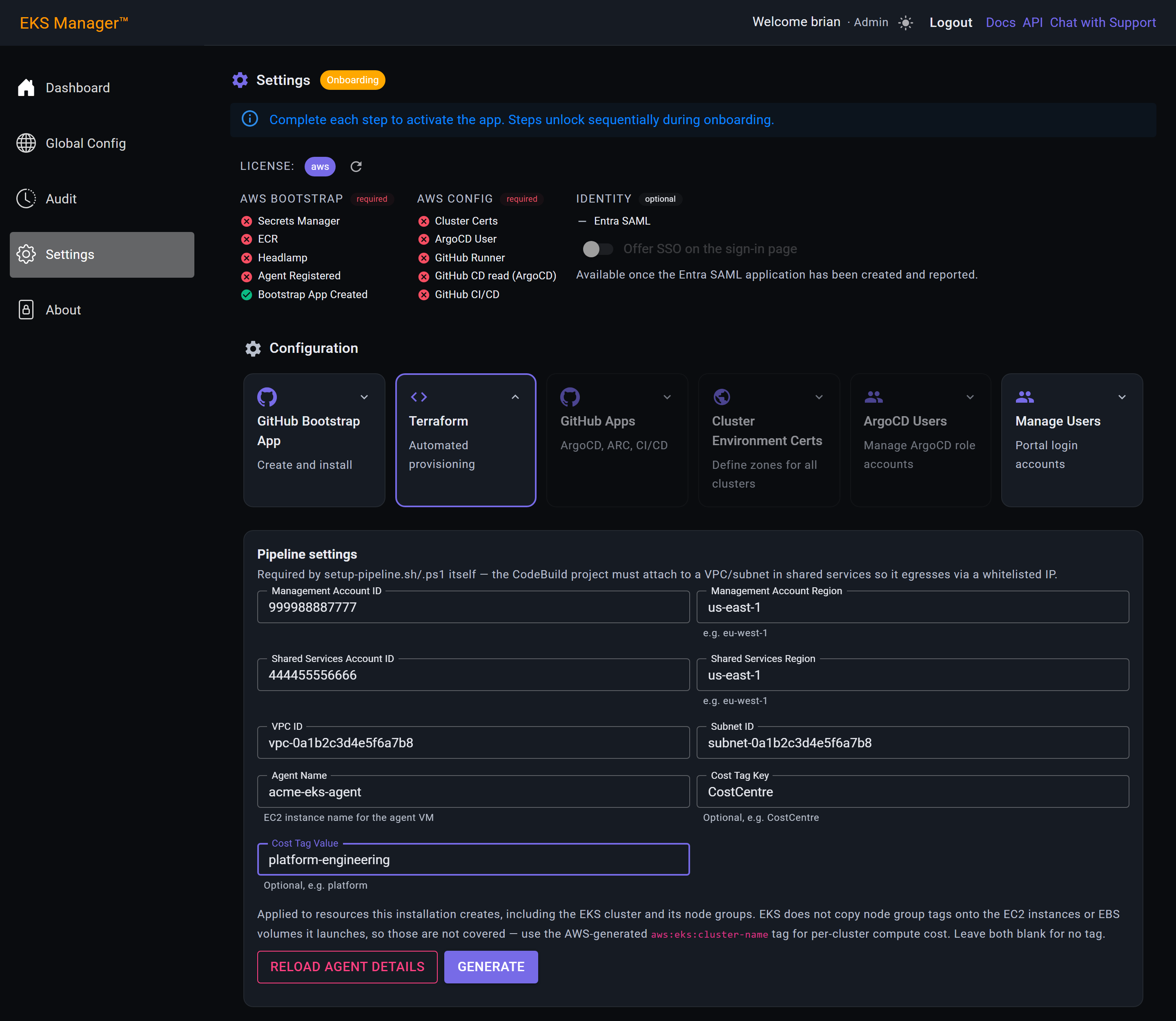The height and width of the screenshot is (1021, 1176).
Task: Click the Cost Tag Key input field
Action: point(912,792)
